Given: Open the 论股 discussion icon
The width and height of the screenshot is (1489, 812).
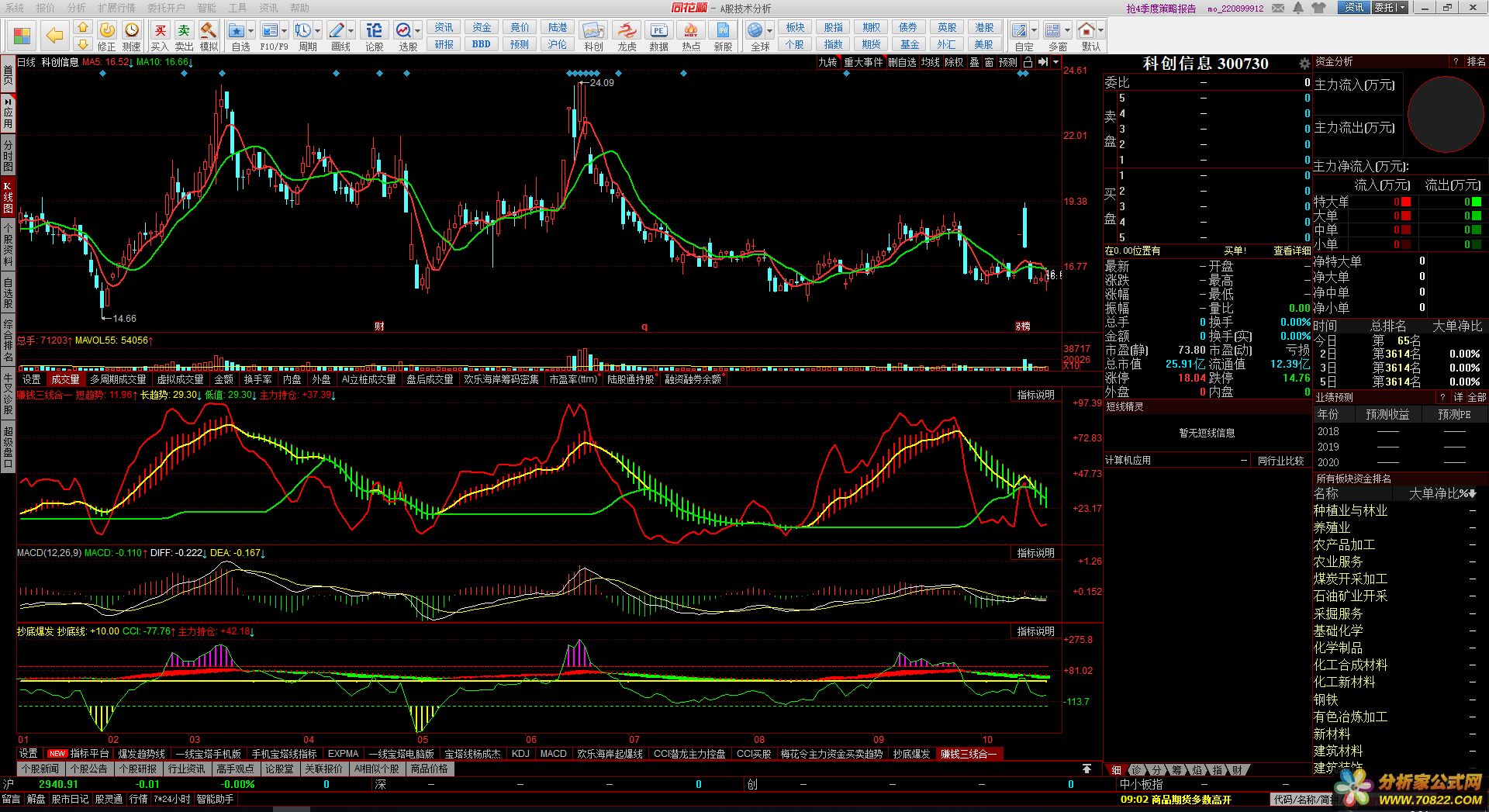Looking at the screenshot, I should tap(374, 30).
